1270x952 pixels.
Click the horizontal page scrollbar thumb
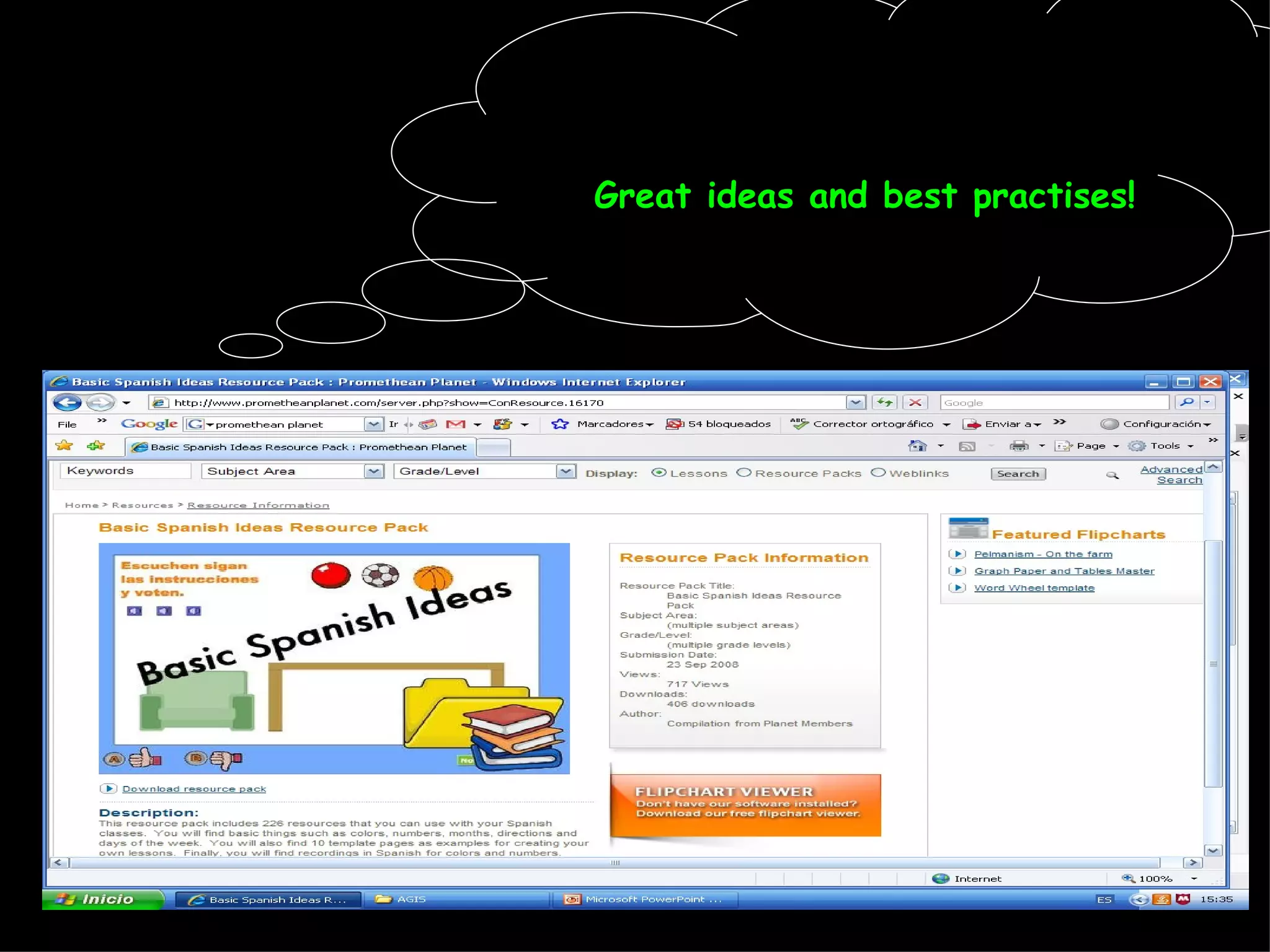pyautogui.click(x=615, y=862)
